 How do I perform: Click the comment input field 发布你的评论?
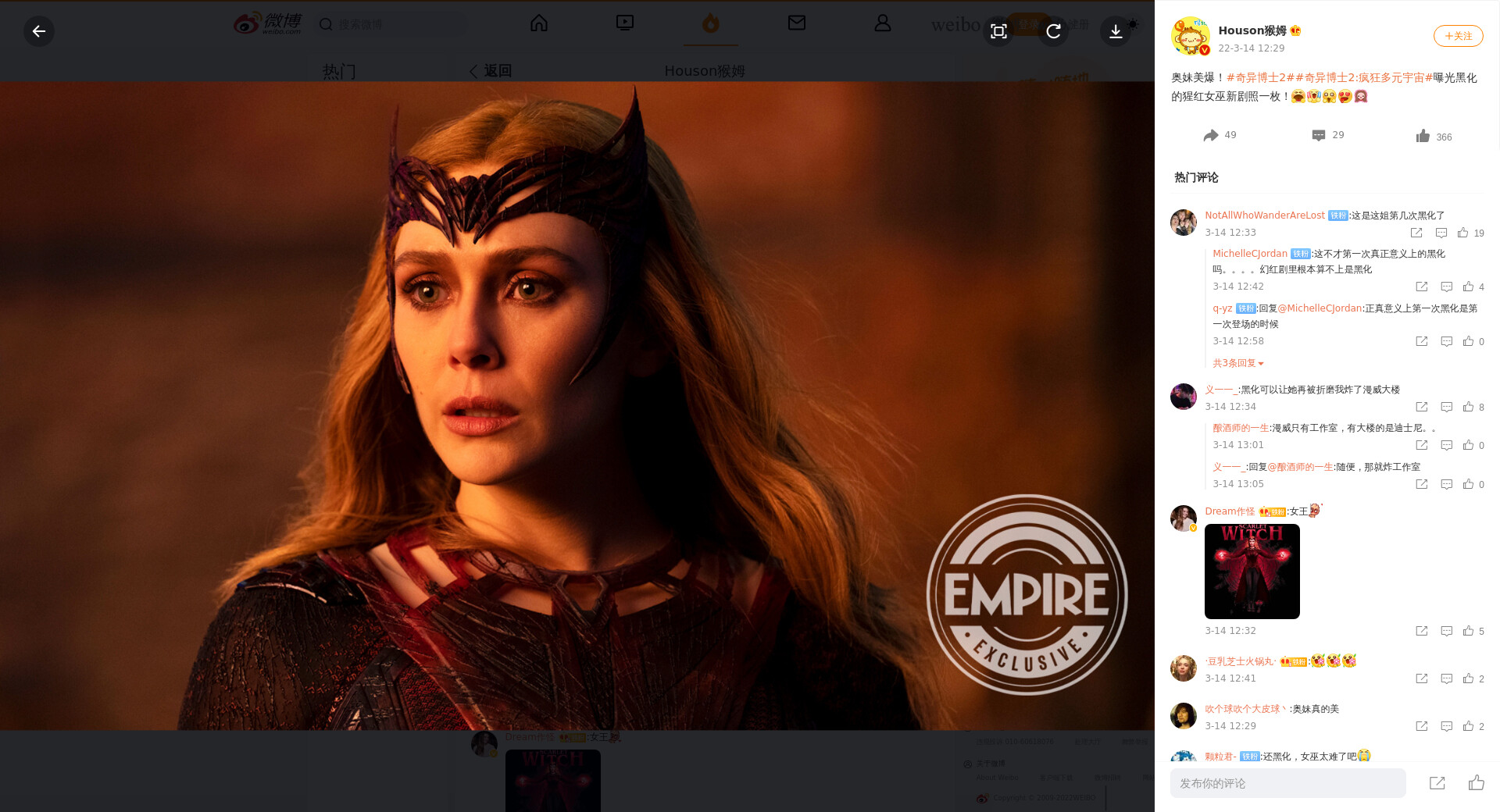coord(1287,783)
